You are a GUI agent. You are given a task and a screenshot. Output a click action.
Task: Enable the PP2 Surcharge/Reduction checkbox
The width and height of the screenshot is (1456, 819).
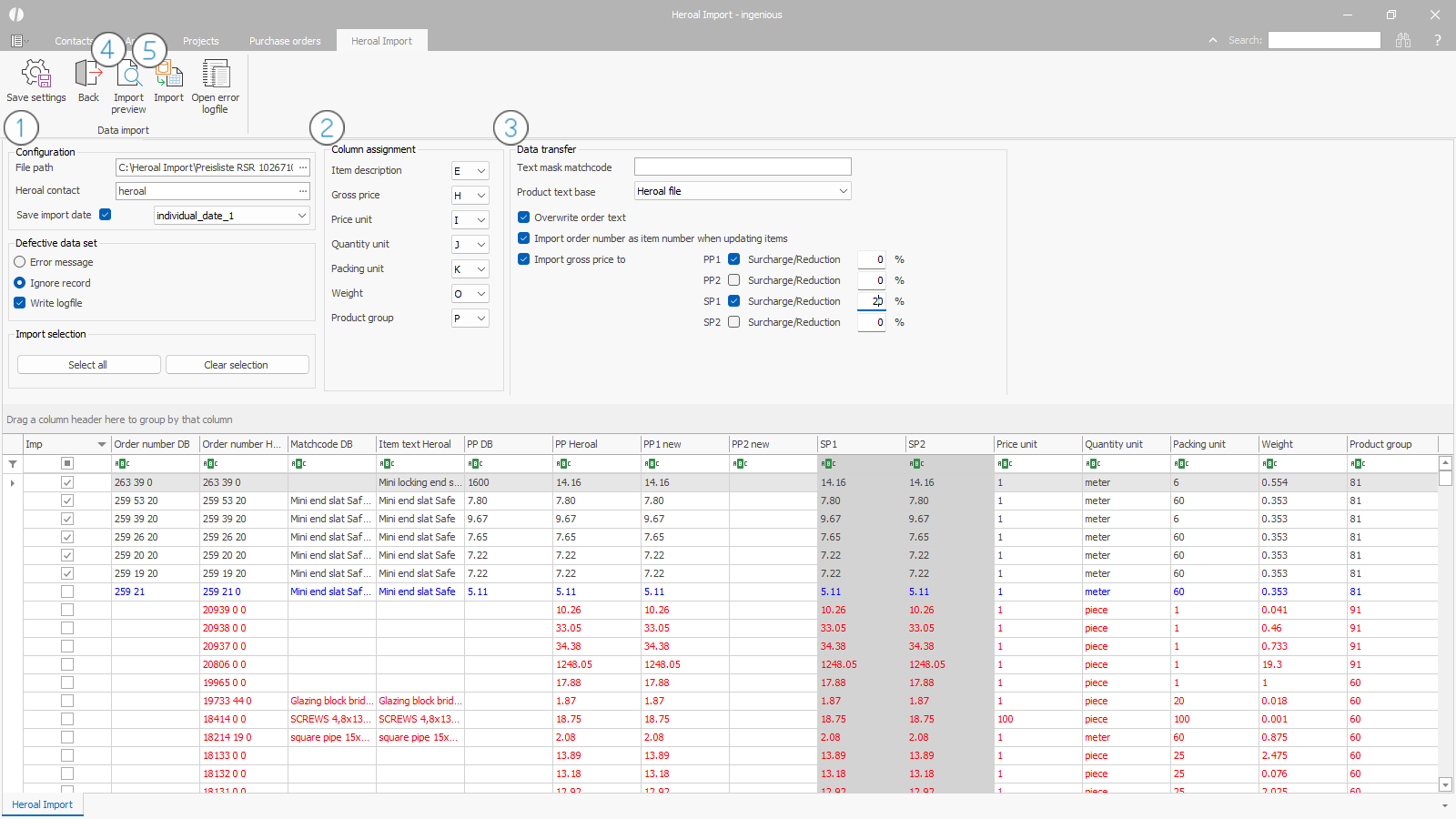coord(734,280)
